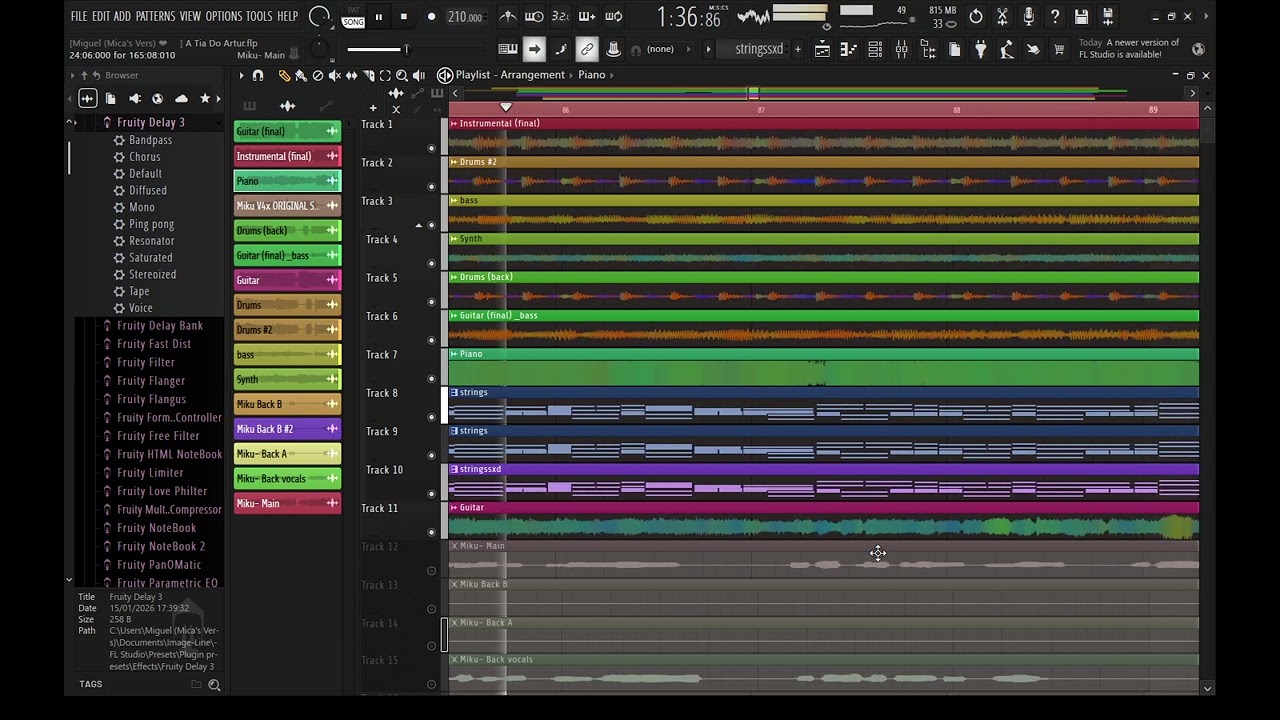Toggle the metronome icon
1280x720 pixels.
pos(508,16)
